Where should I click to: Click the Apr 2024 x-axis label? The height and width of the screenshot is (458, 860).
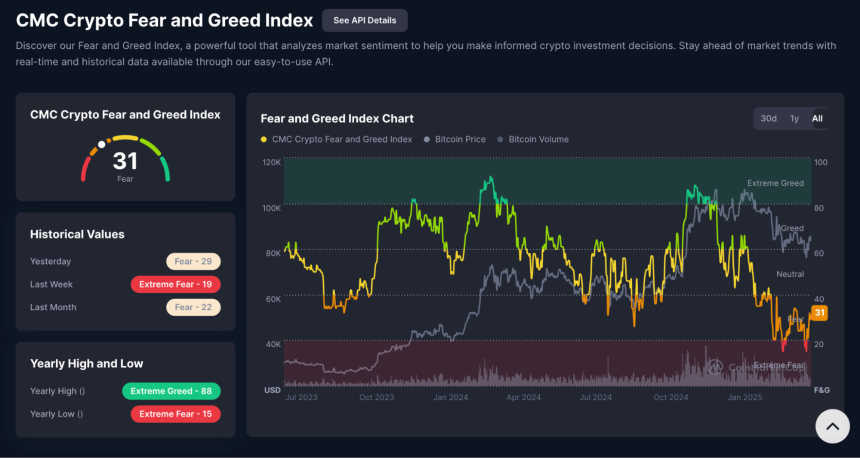[x=524, y=397]
